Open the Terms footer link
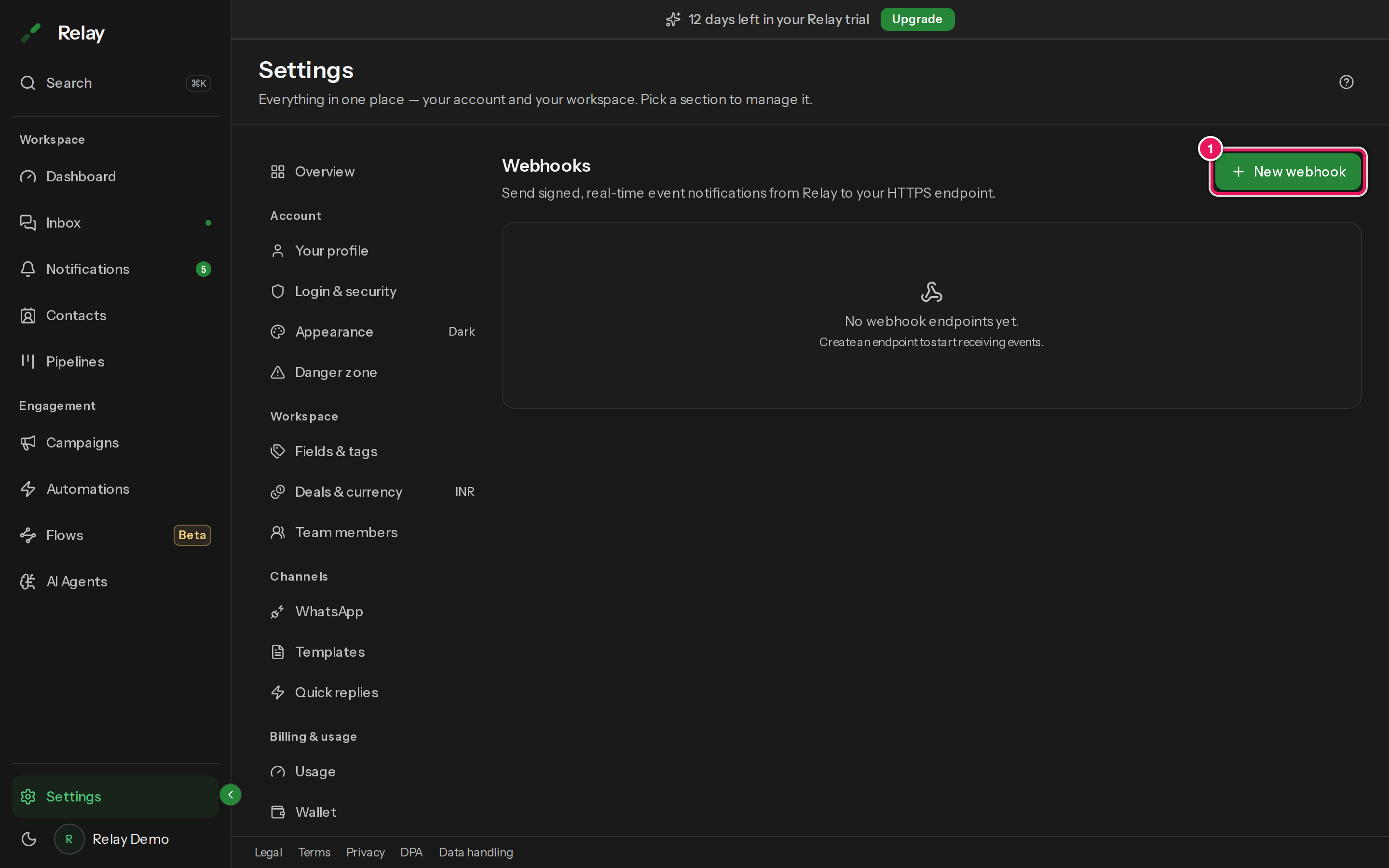This screenshot has height=868, width=1389. point(314,853)
